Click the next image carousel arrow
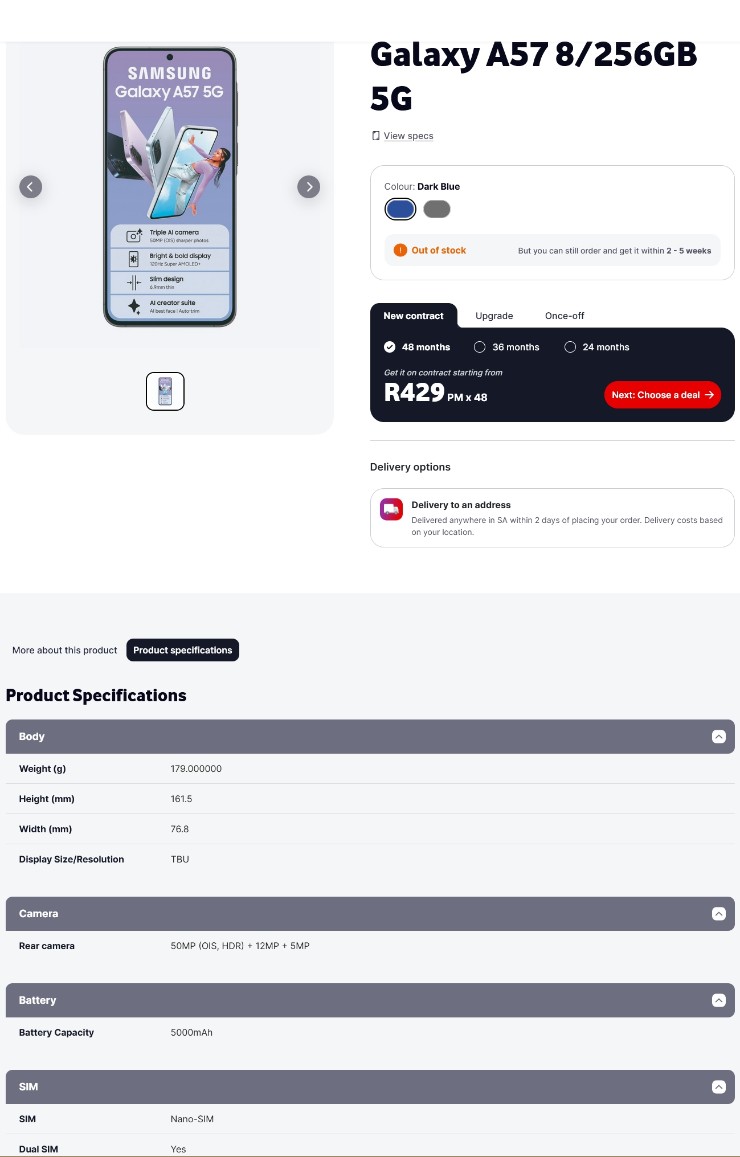 [x=309, y=186]
